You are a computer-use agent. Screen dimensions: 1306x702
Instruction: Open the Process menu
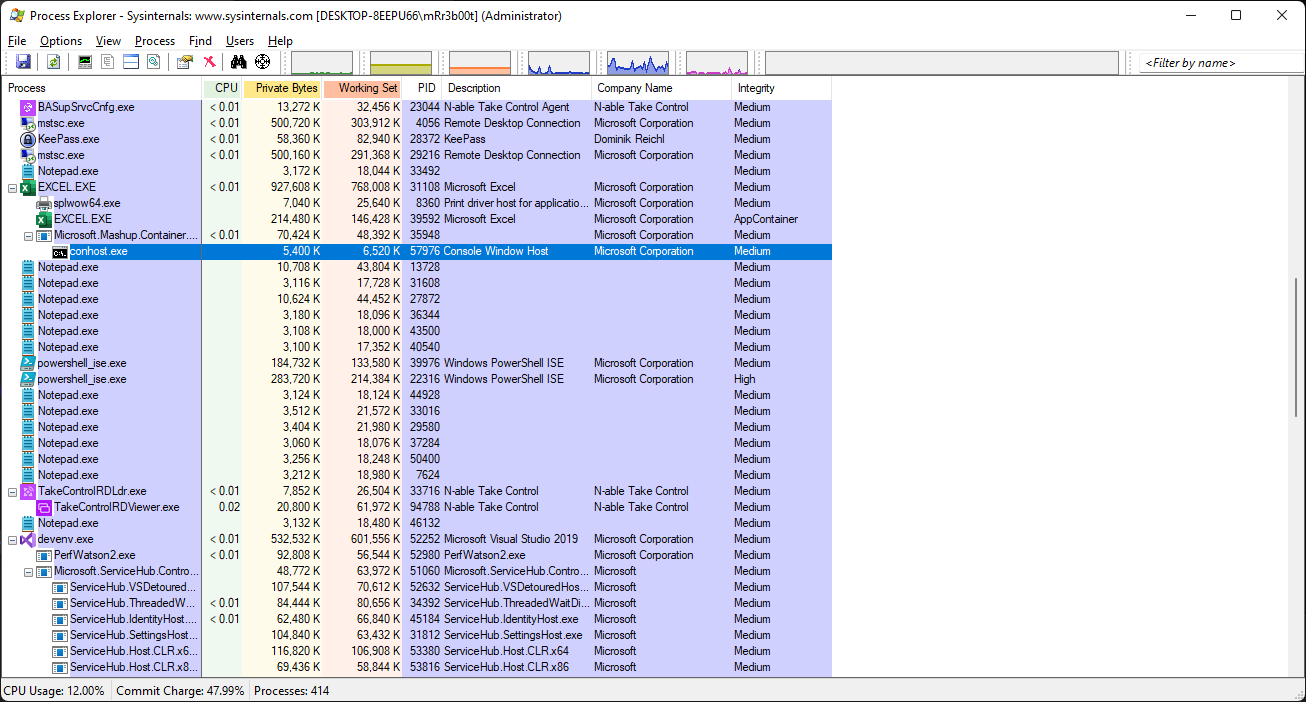tap(155, 41)
